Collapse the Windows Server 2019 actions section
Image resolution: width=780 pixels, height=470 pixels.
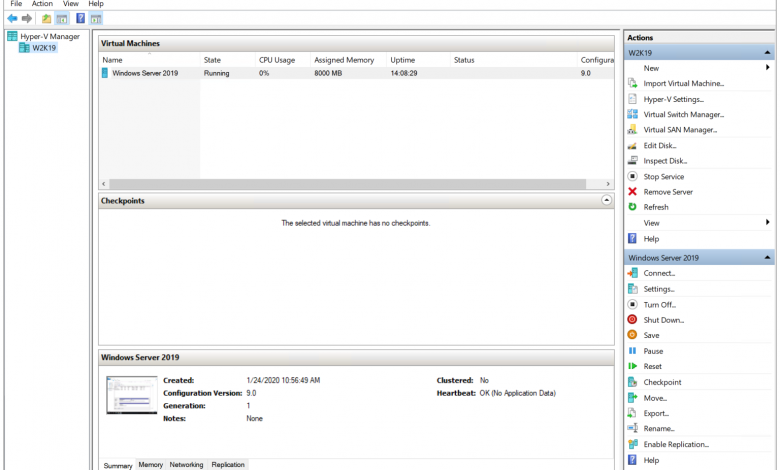[x=767, y=257]
